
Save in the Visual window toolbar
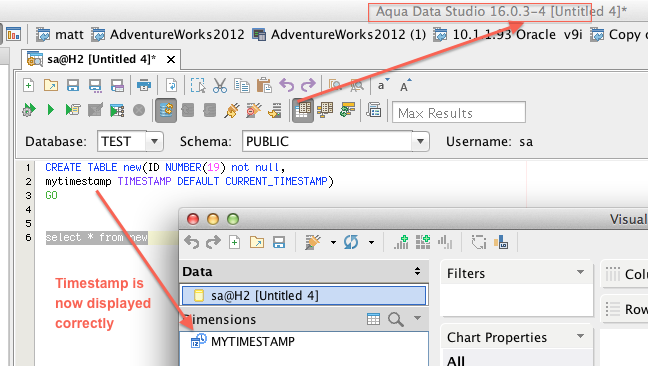click(x=279, y=242)
